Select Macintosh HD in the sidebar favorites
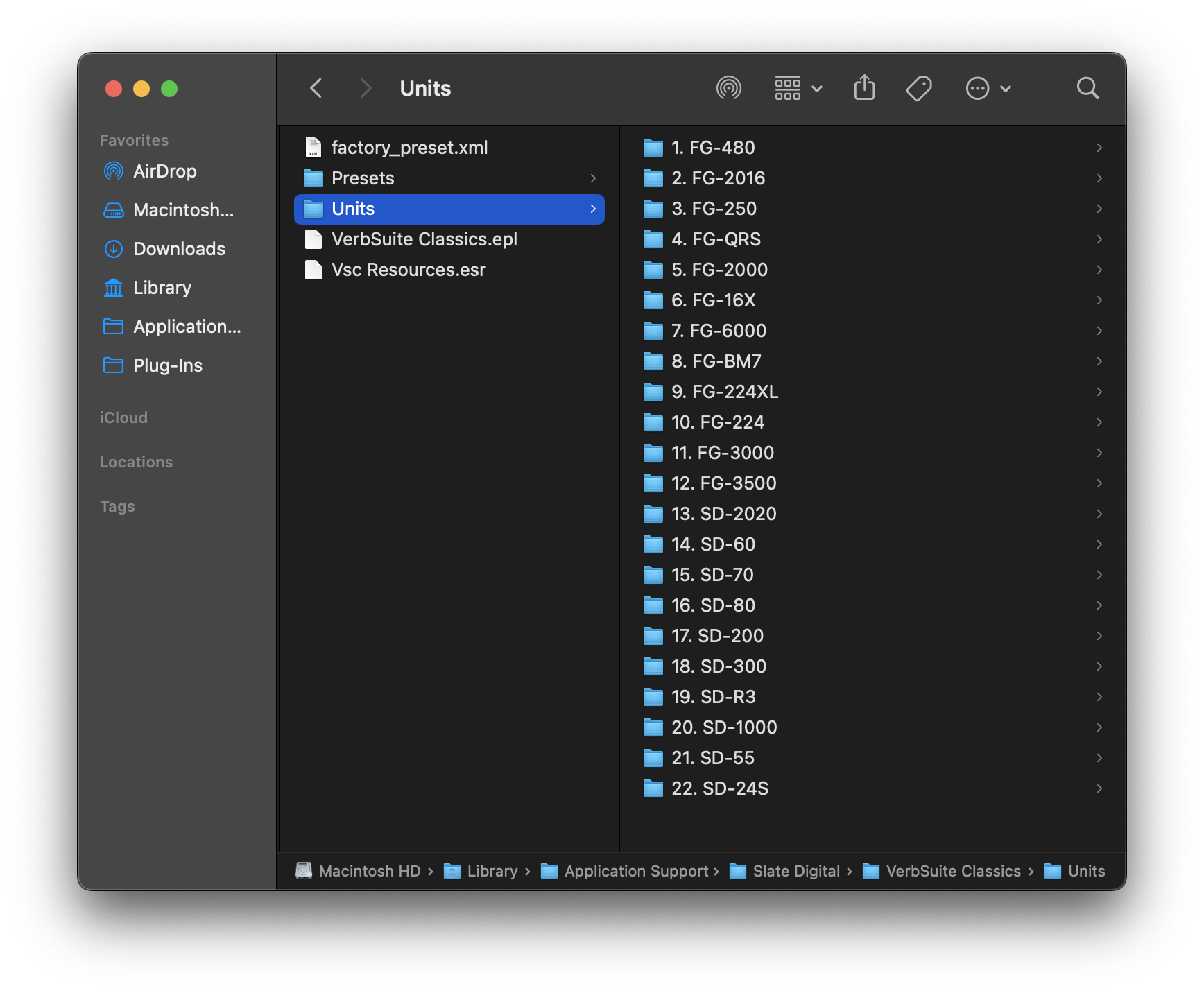This screenshot has height=993, width=1204. 169,210
